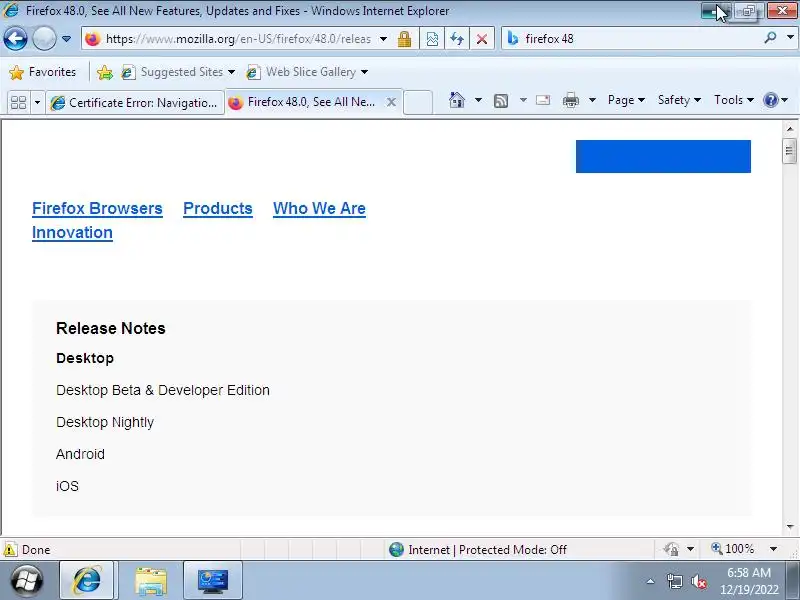
Task: Open the Print options dropdown arrow
Action: (592, 100)
